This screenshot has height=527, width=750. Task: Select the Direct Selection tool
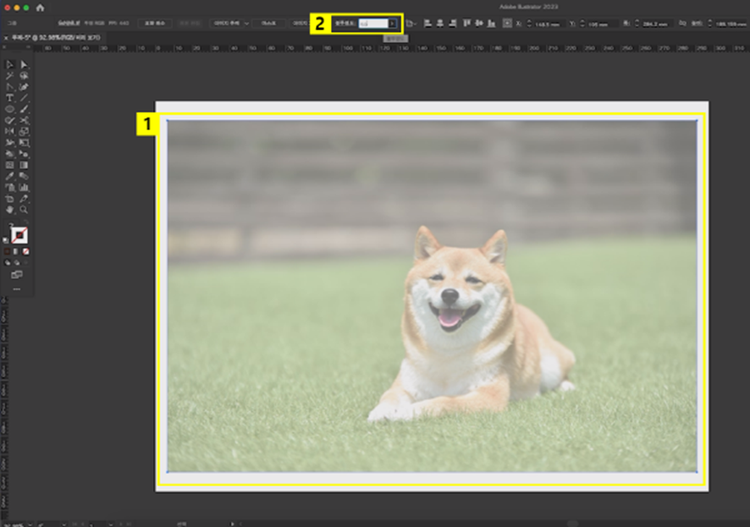click(24, 64)
